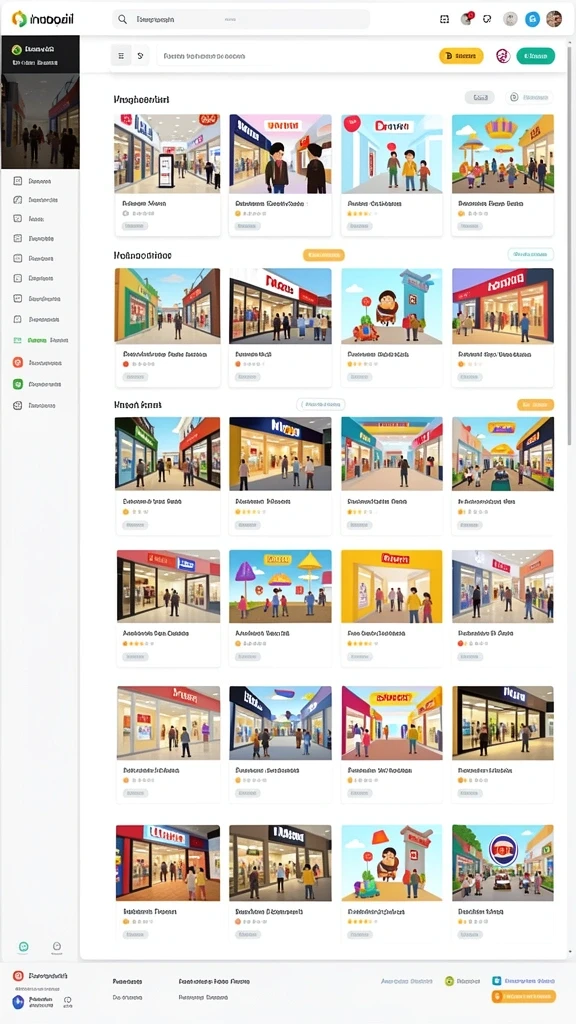The height and width of the screenshot is (1024, 576).
Task: Open the first mall thumbnail in the first row
Action: 167,153
